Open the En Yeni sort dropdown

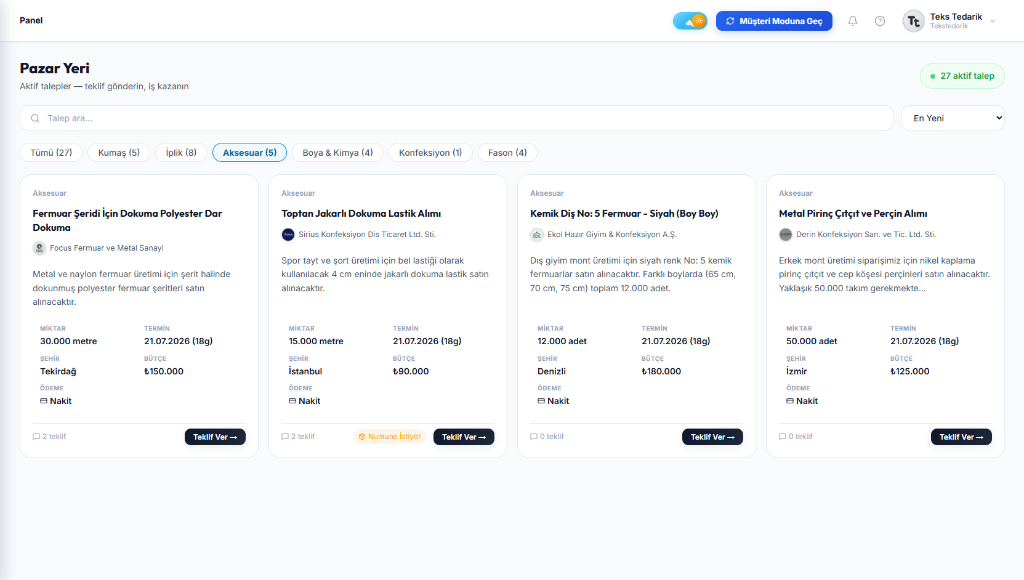(953, 118)
